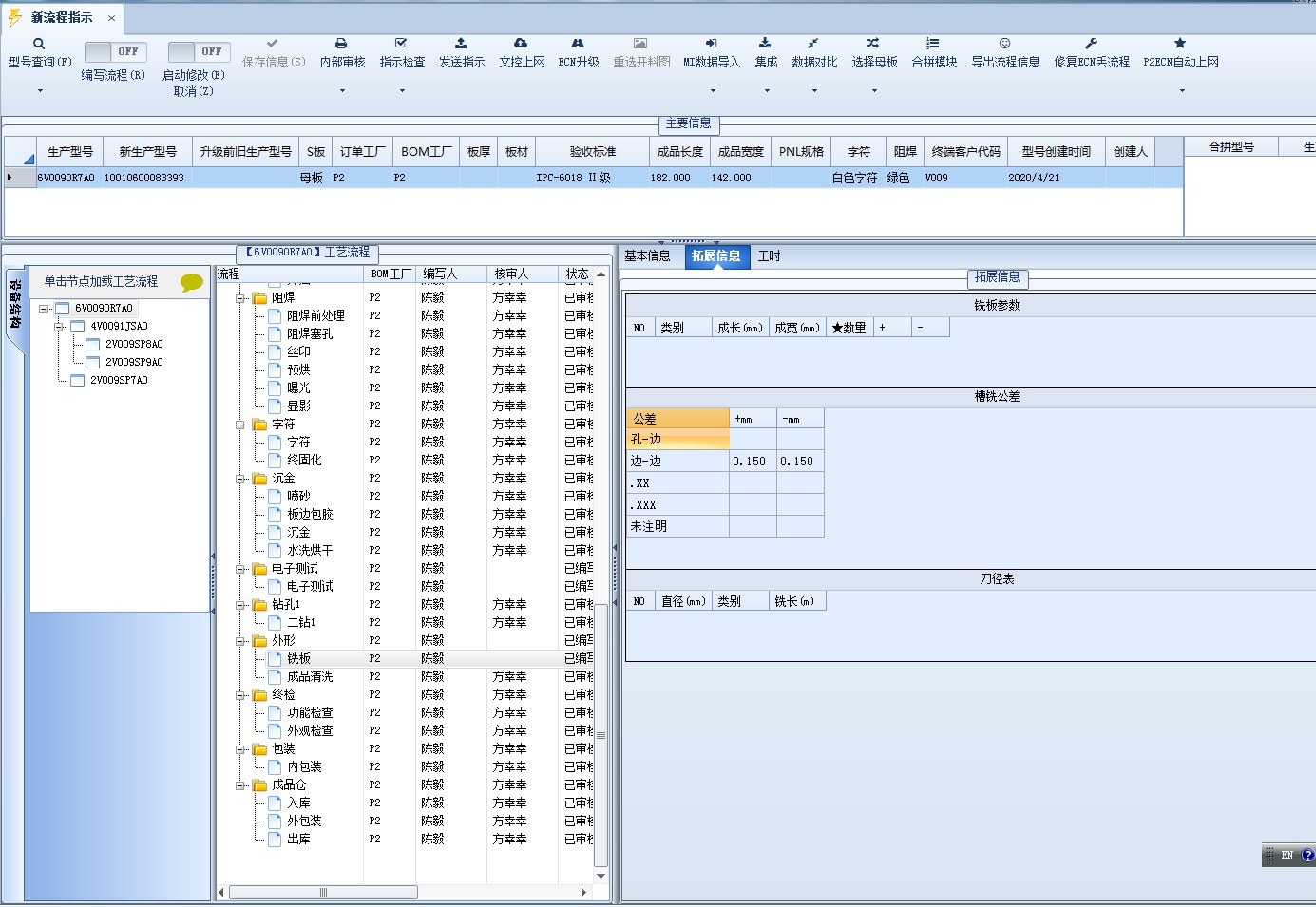
Task: Collapse the 外形 process folder
Action: (x=241, y=641)
